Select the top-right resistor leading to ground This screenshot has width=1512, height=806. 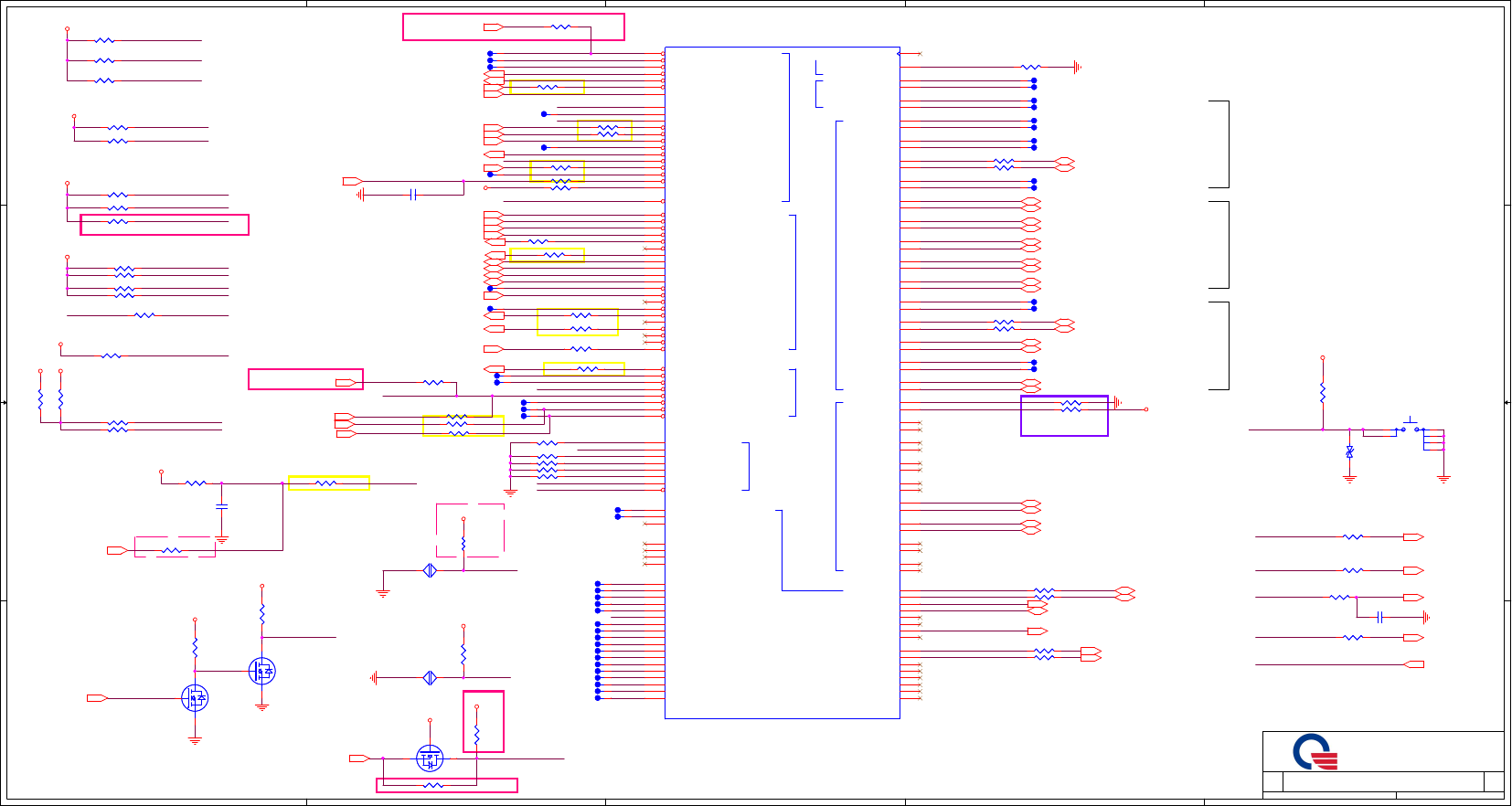pyautogui.click(x=1030, y=67)
